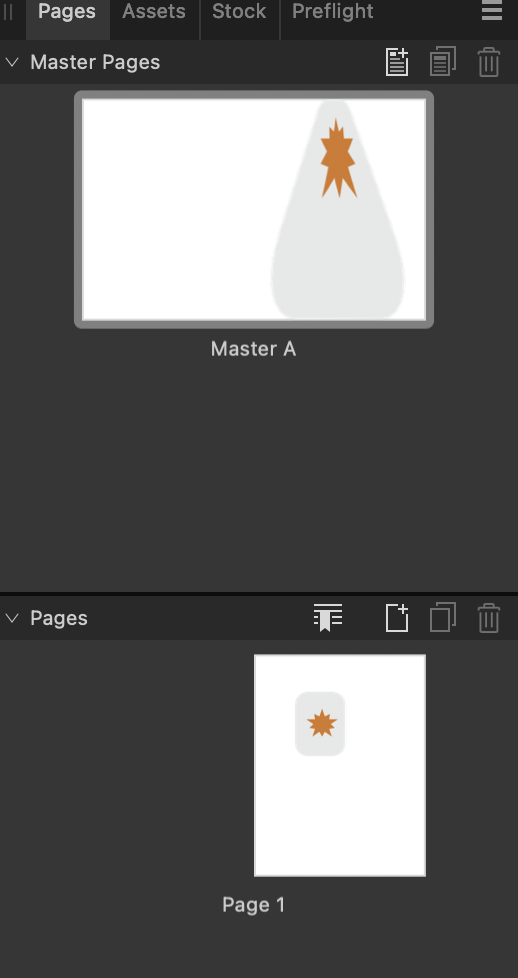This screenshot has height=978, width=518.
Task: Add a new page to the document
Action: tap(397, 617)
